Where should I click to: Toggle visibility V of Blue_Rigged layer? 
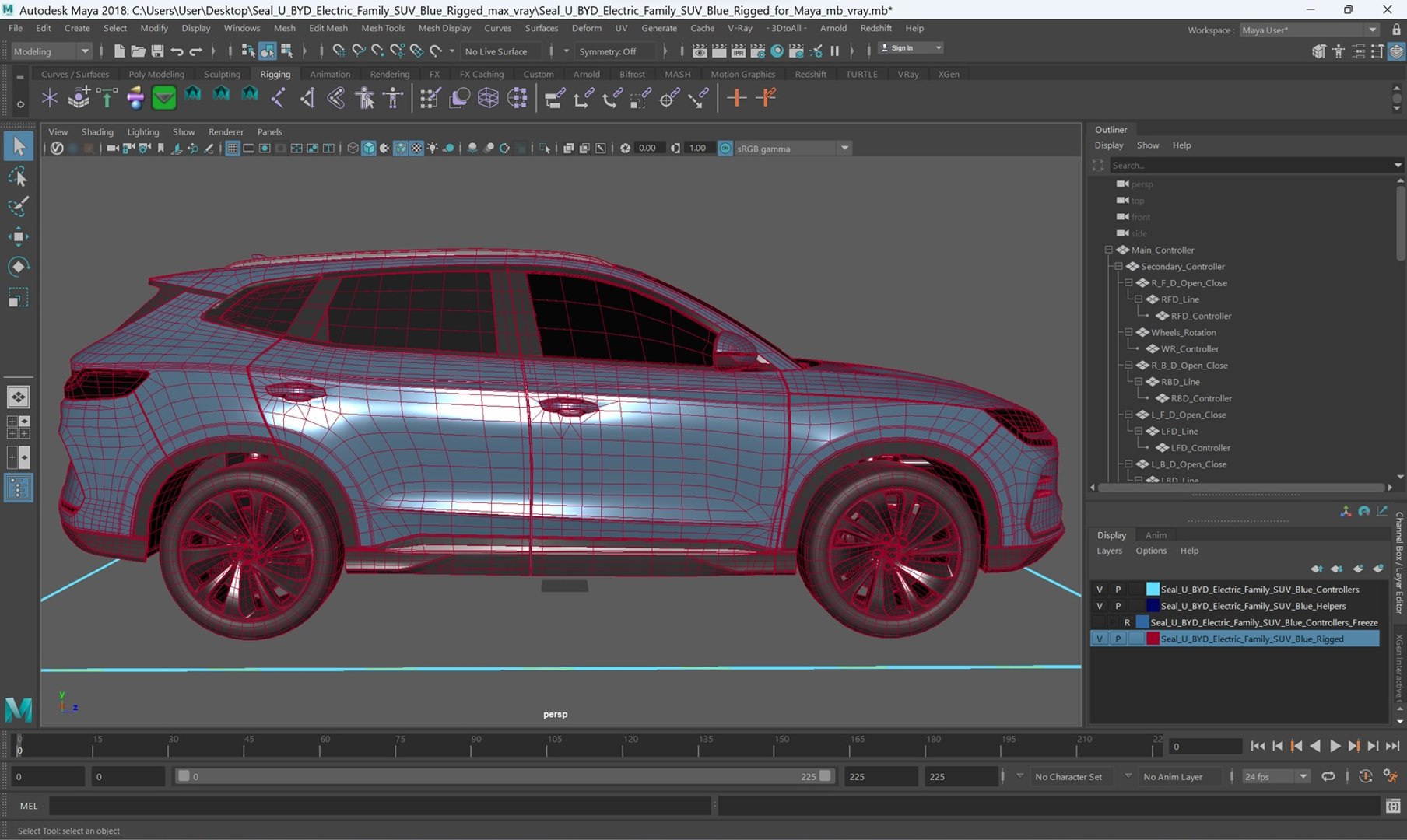[x=1099, y=639]
